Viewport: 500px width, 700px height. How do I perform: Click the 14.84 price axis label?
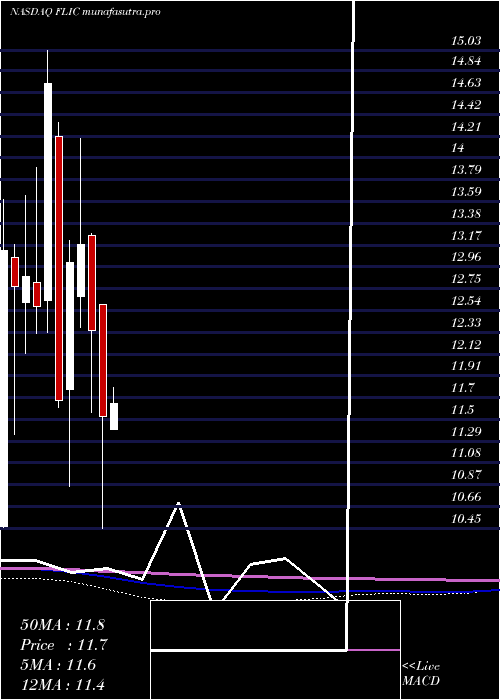(466, 61)
